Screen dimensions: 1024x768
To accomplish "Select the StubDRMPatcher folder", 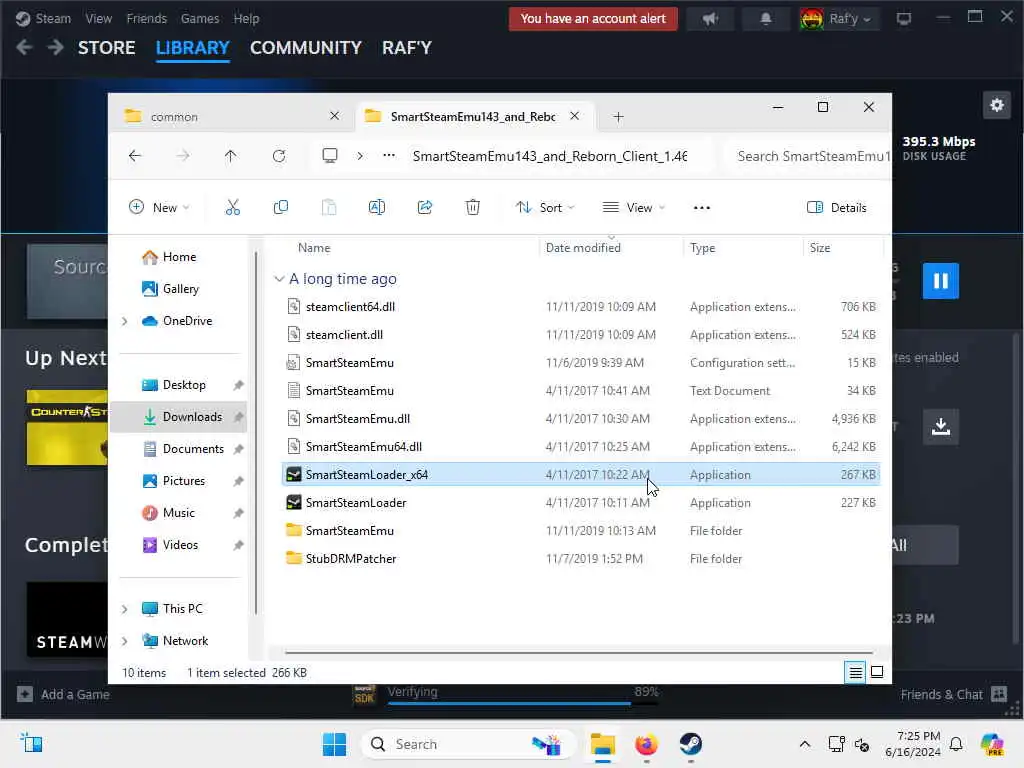I will (581, 559).
